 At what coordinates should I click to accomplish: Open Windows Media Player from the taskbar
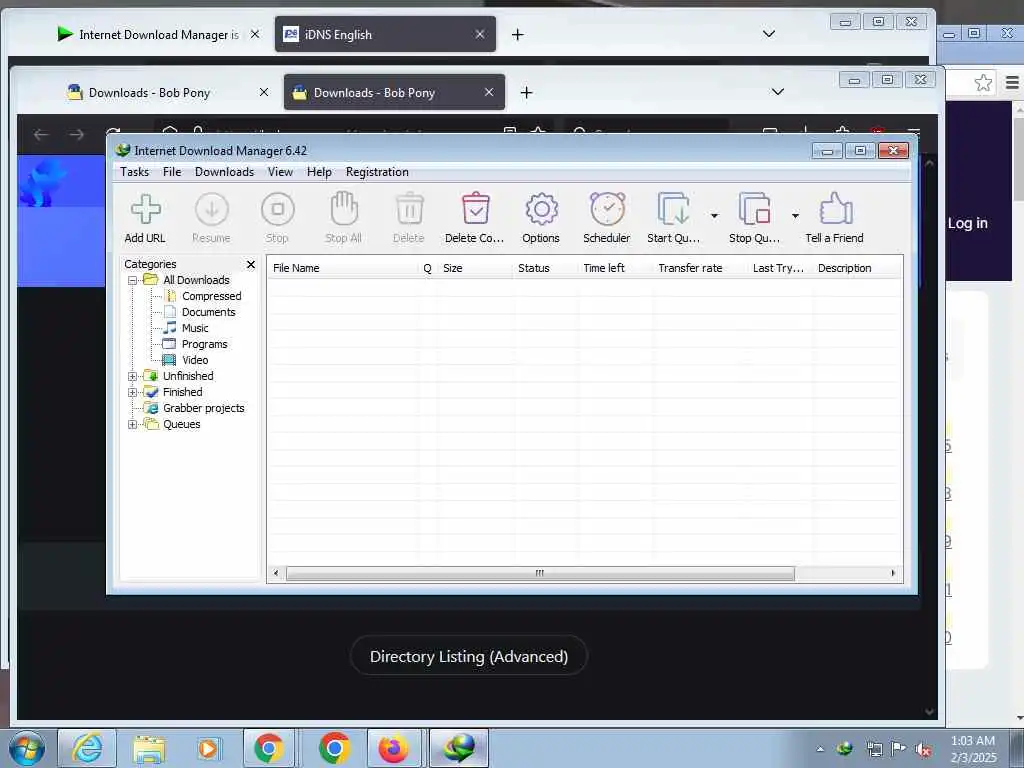pyautogui.click(x=209, y=748)
